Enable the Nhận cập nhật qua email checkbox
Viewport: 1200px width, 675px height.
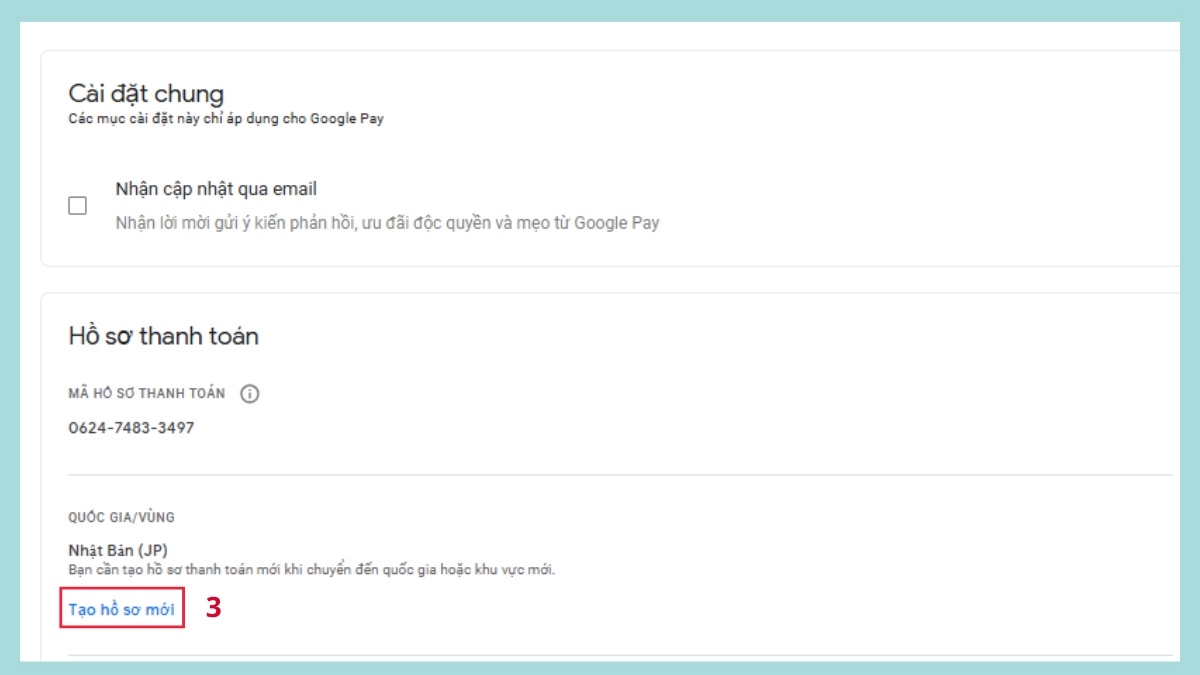tap(77, 206)
